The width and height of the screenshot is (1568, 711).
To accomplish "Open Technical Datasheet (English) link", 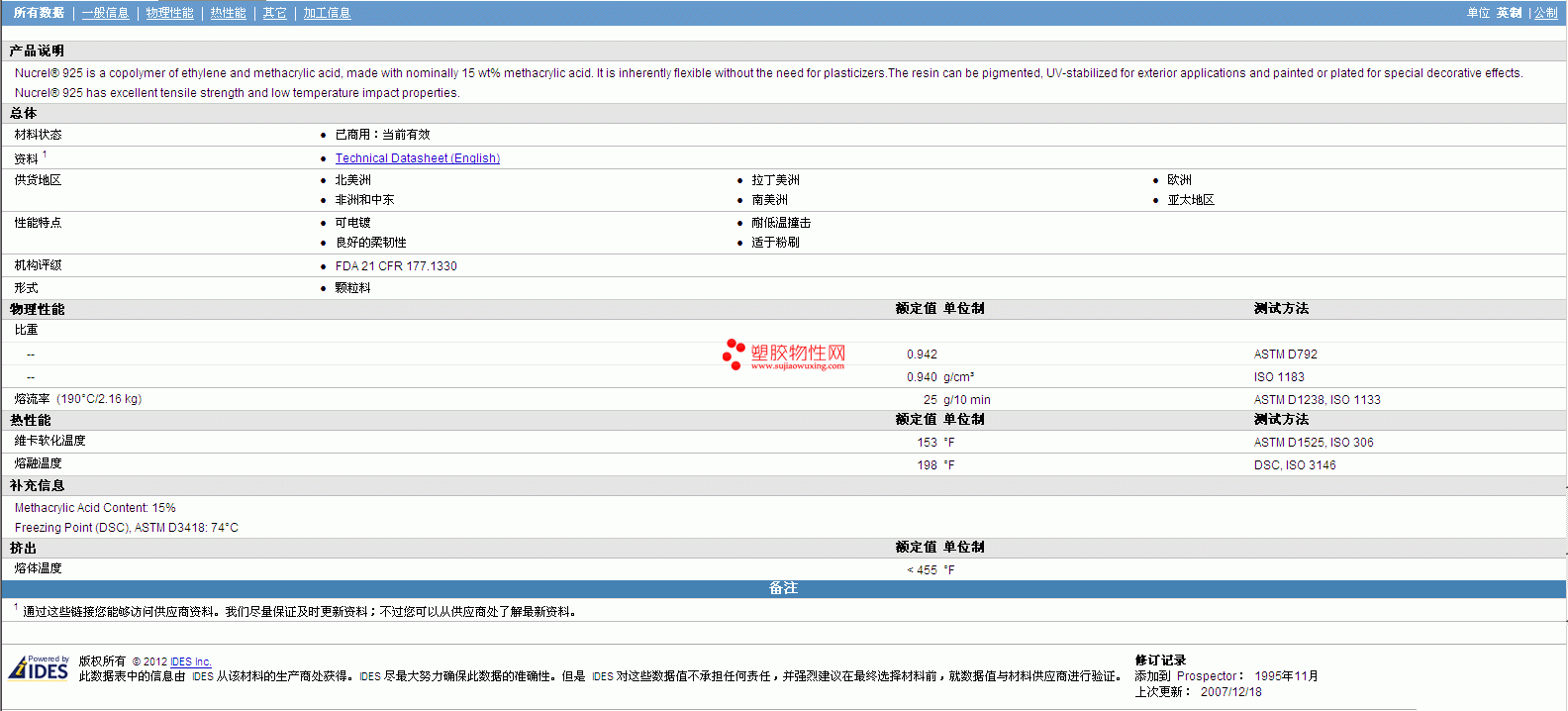I will [x=418, y=158].
